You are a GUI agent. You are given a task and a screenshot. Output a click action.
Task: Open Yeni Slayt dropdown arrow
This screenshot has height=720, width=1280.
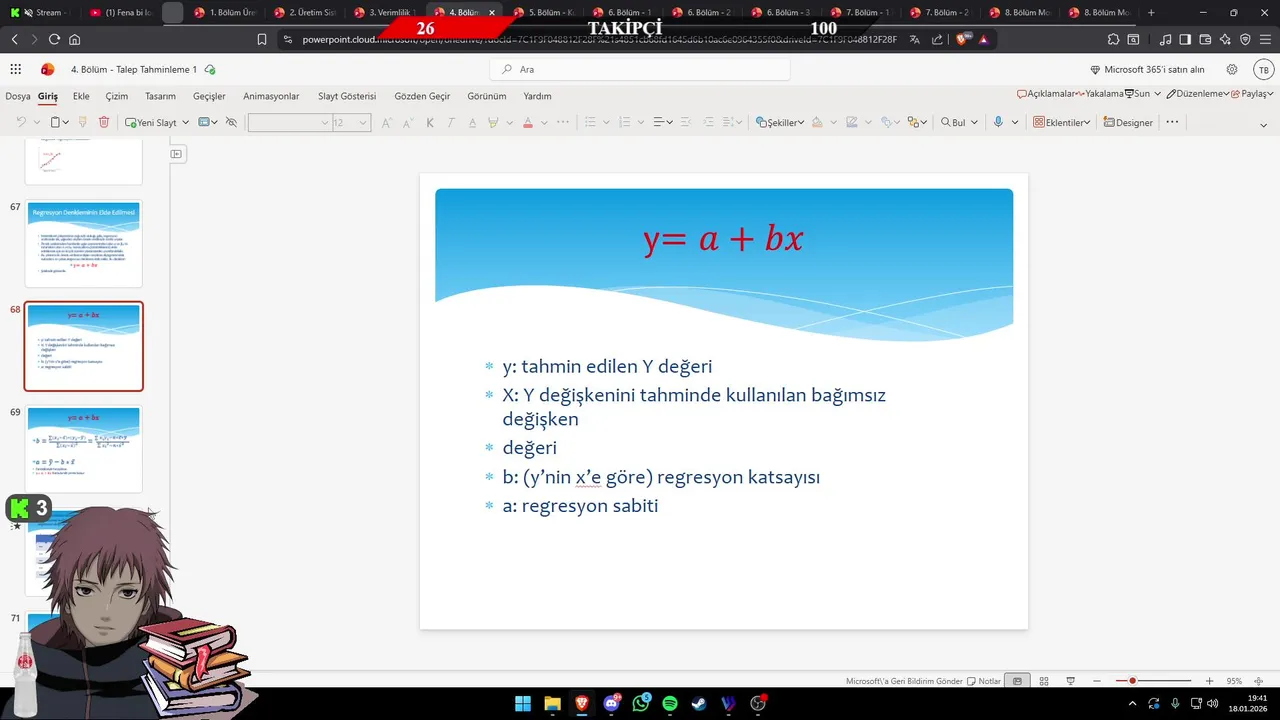tap(186, 122)
